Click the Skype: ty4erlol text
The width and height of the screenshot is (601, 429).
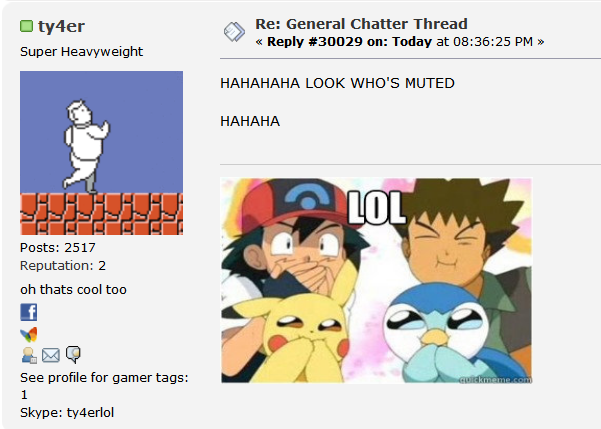pyautogui.click(x=67, y=413)
